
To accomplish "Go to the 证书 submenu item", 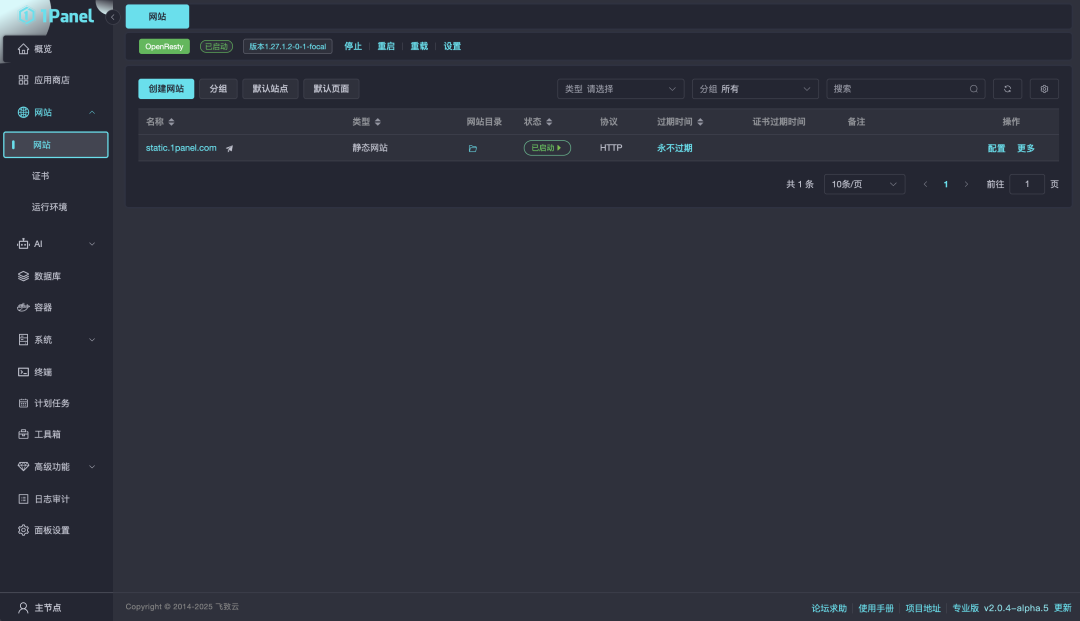I will pos(41,176).
